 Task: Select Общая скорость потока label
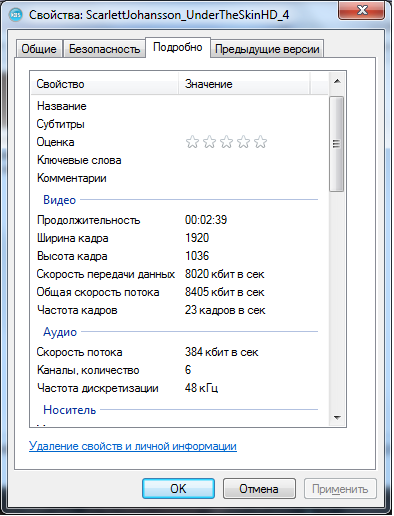coord(98,292)
